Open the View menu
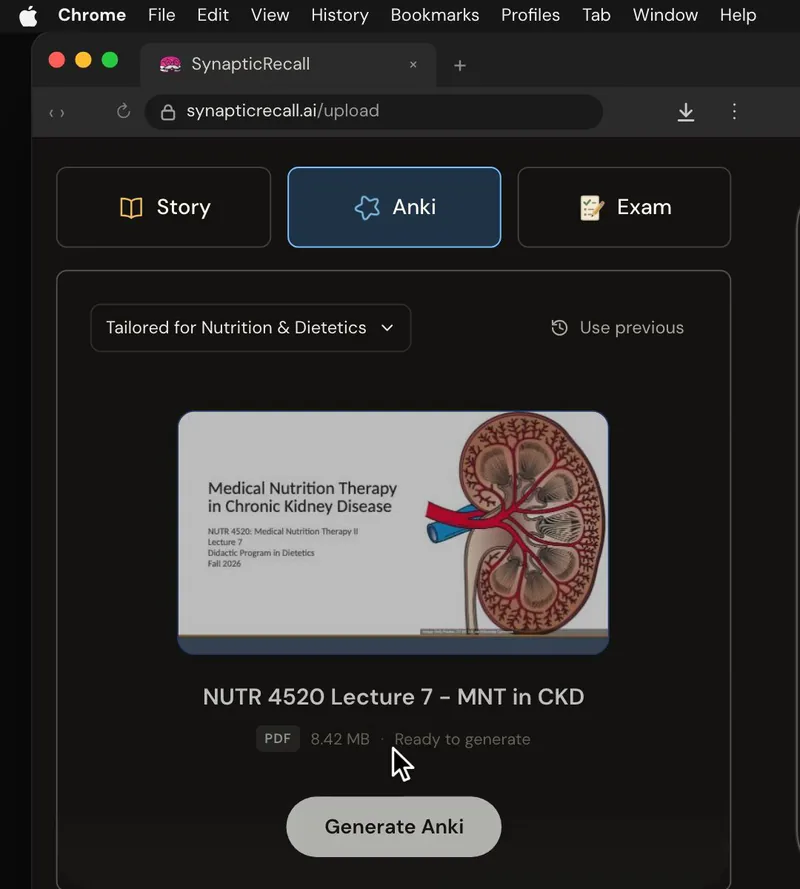Image resolution: width=800 pixels, height=889 pixels. pos(270,15)
